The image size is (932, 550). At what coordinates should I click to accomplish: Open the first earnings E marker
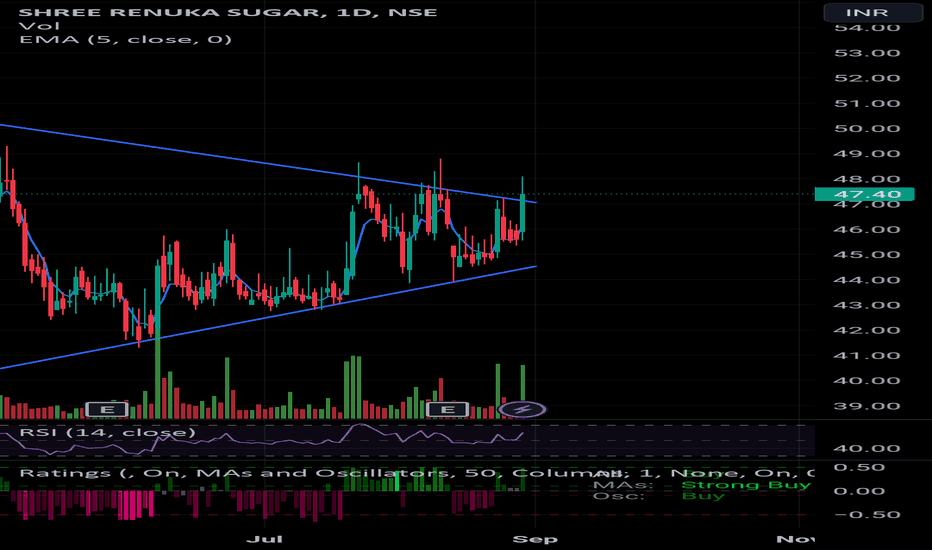coord(107,409)
